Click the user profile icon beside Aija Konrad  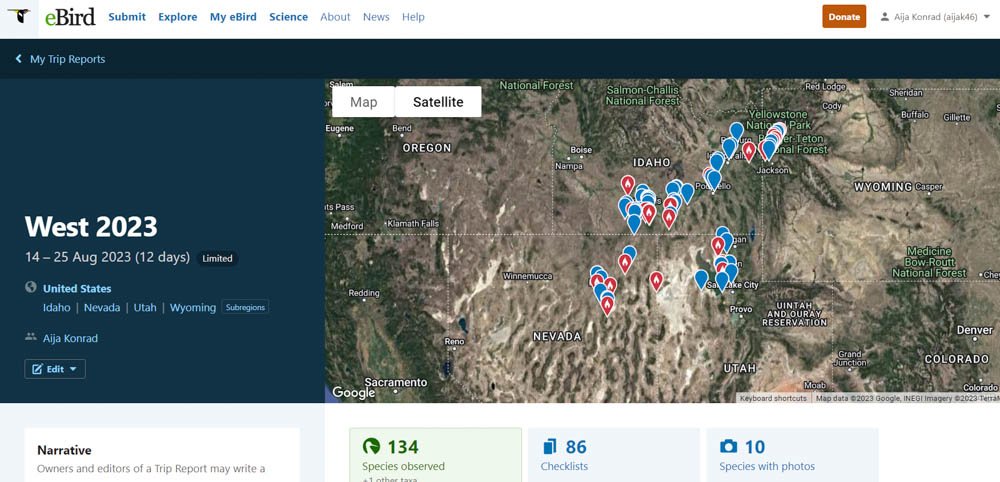coord(884,17)
